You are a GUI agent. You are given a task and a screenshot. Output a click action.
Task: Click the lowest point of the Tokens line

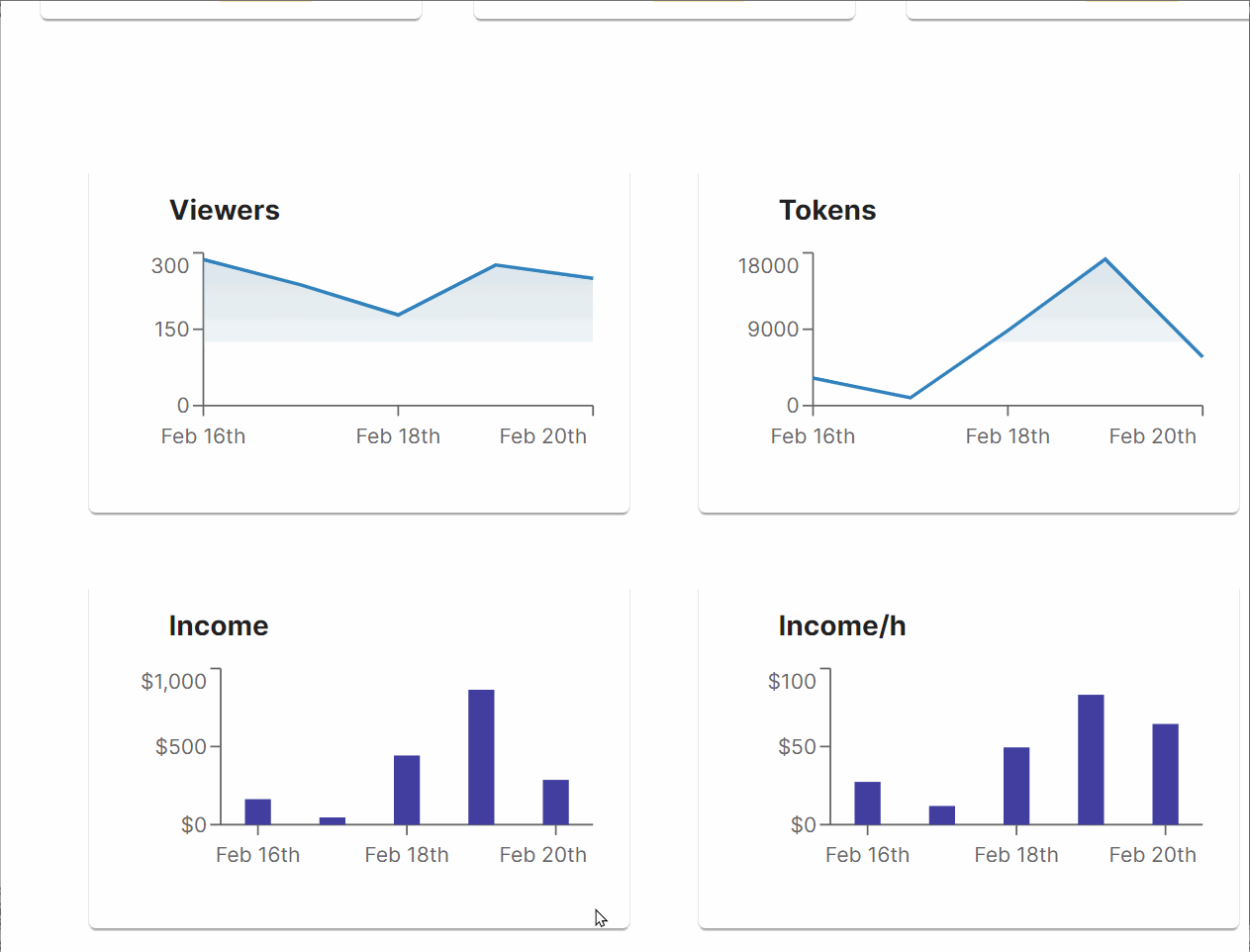tap(910, 398)
